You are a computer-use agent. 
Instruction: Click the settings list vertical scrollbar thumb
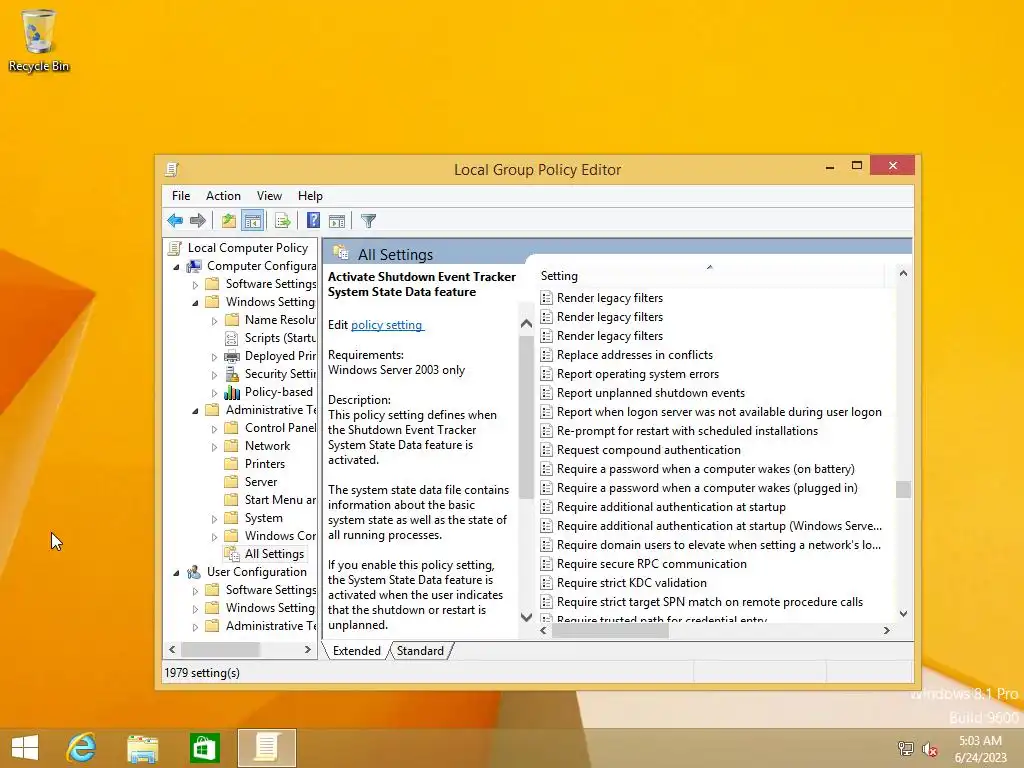point(903,489)
